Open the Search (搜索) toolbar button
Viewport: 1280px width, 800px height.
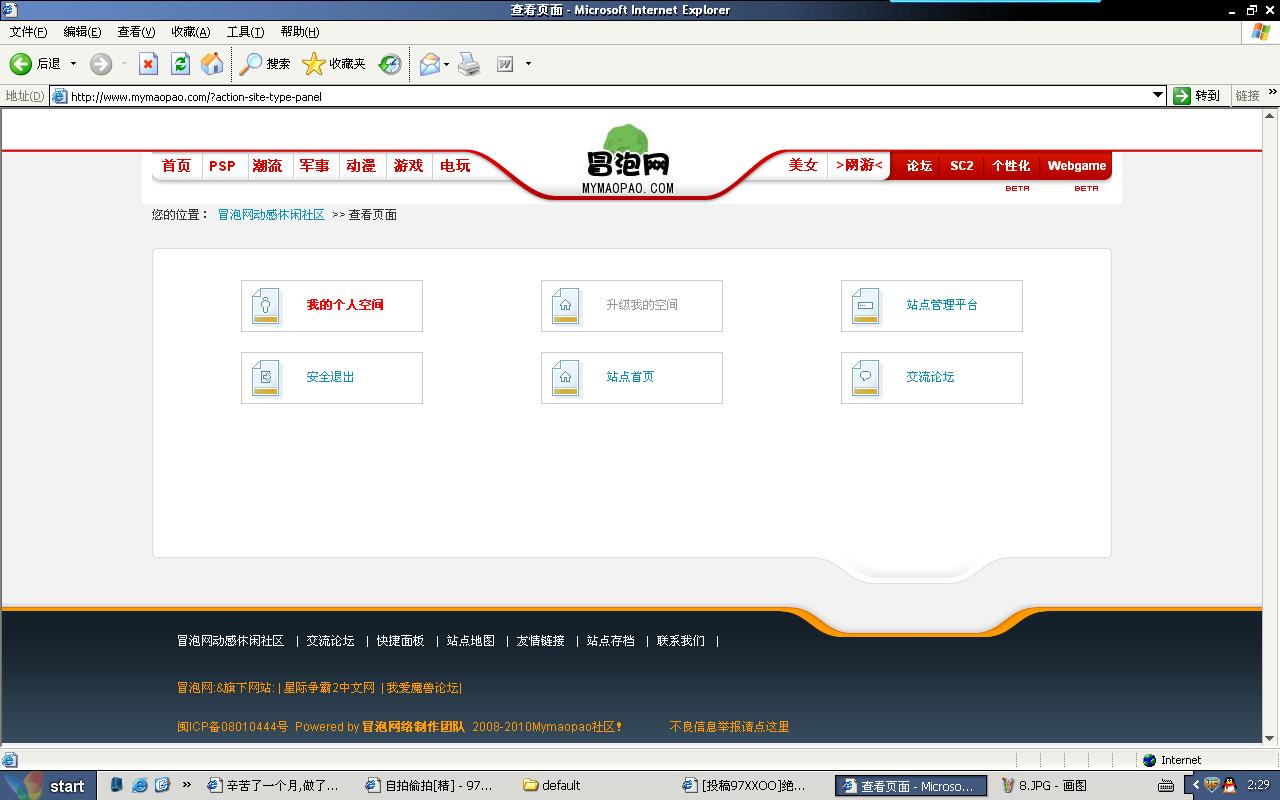[x=264, y=64]
